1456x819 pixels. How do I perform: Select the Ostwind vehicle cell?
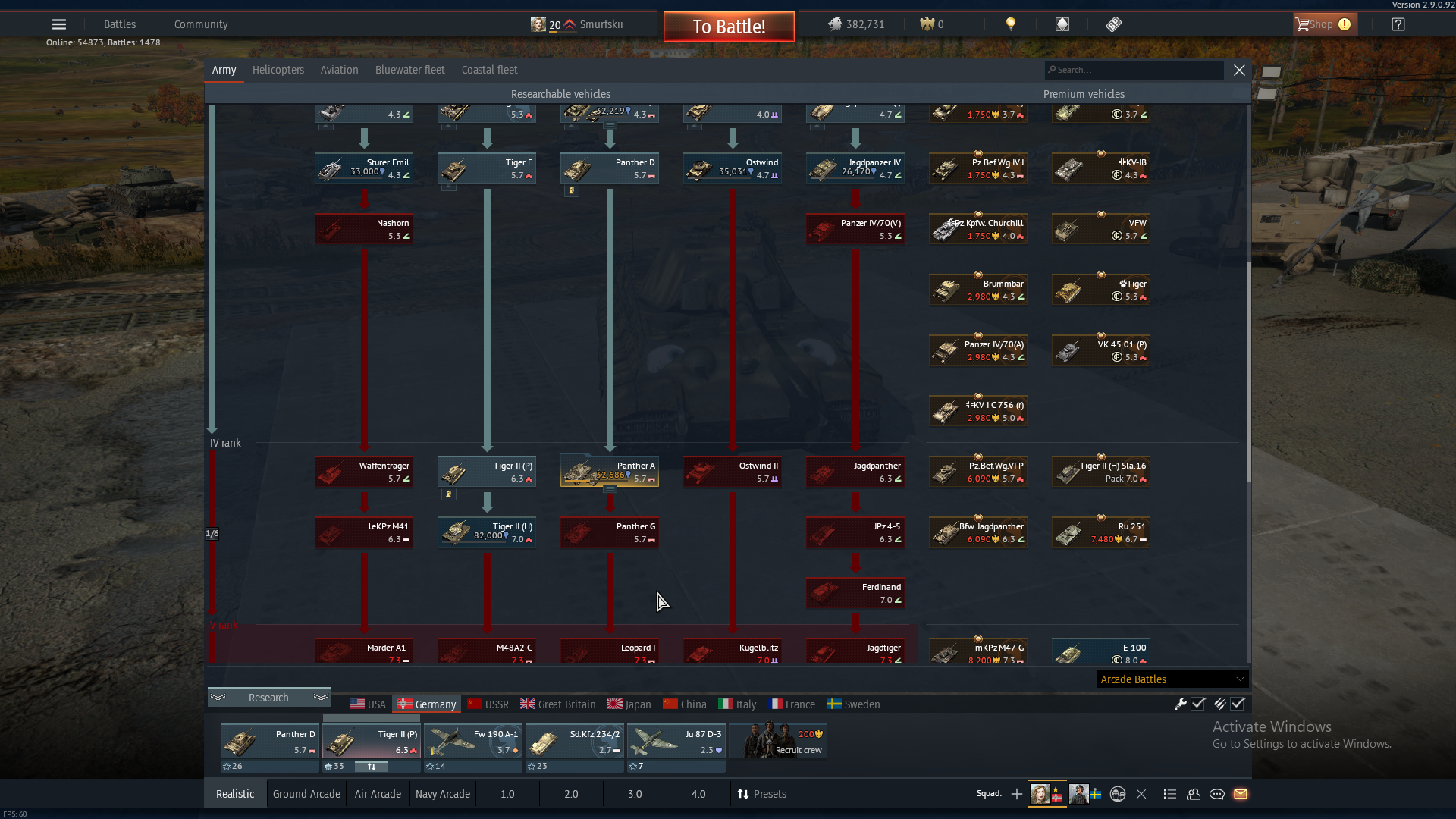[x=733, y=168]
